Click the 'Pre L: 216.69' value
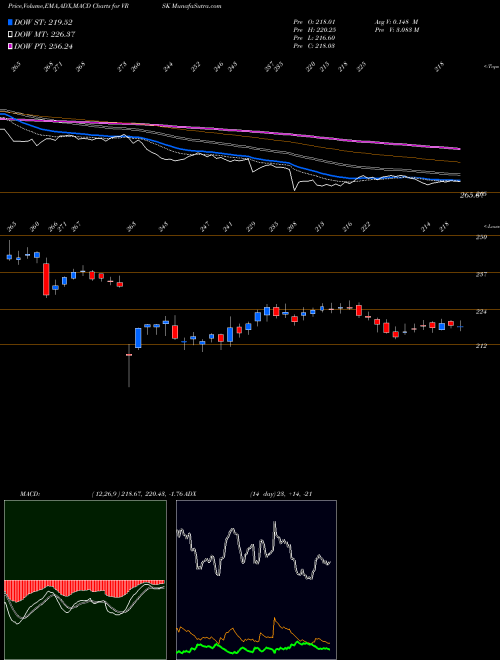Screen dimensions: 500x660 point(314,38)
